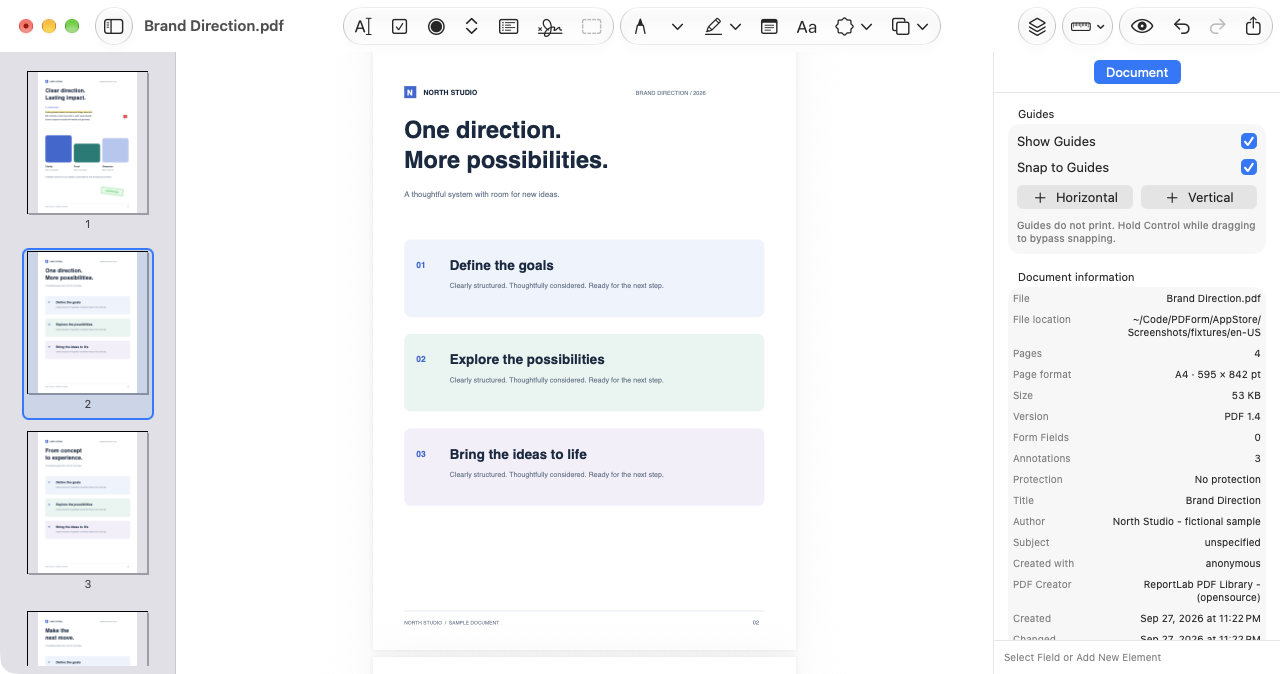Select the dashed selection area tool
This screenshot has height=674, width=1280.
pyautogui.click(x=592, y=27)
